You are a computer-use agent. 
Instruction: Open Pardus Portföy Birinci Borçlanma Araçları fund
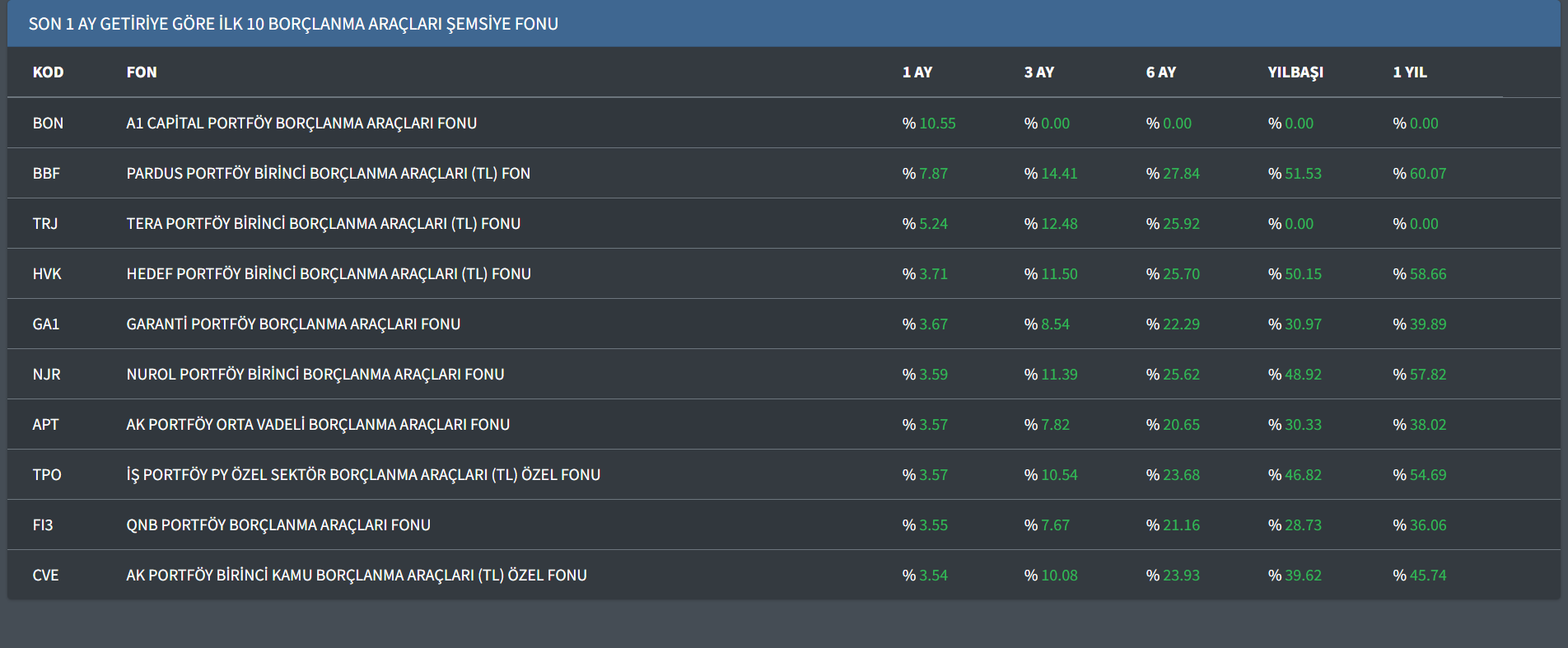point(328,174)
